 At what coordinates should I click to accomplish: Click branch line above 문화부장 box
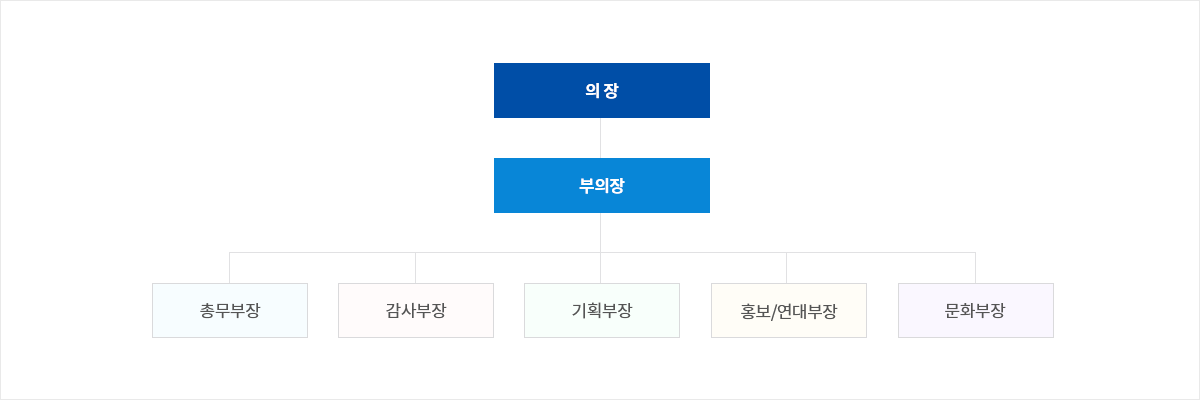coord(975,267)
